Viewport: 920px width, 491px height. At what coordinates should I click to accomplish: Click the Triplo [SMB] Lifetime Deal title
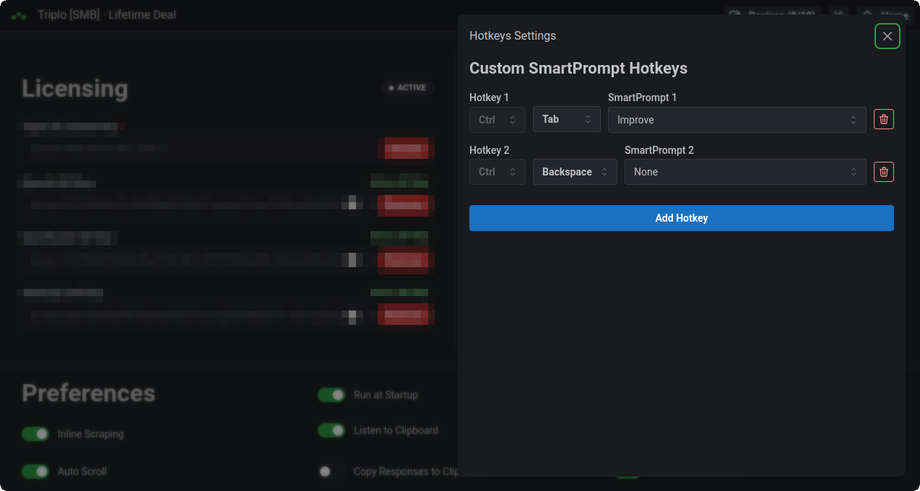pyautogui.click(x=107, y=15)
